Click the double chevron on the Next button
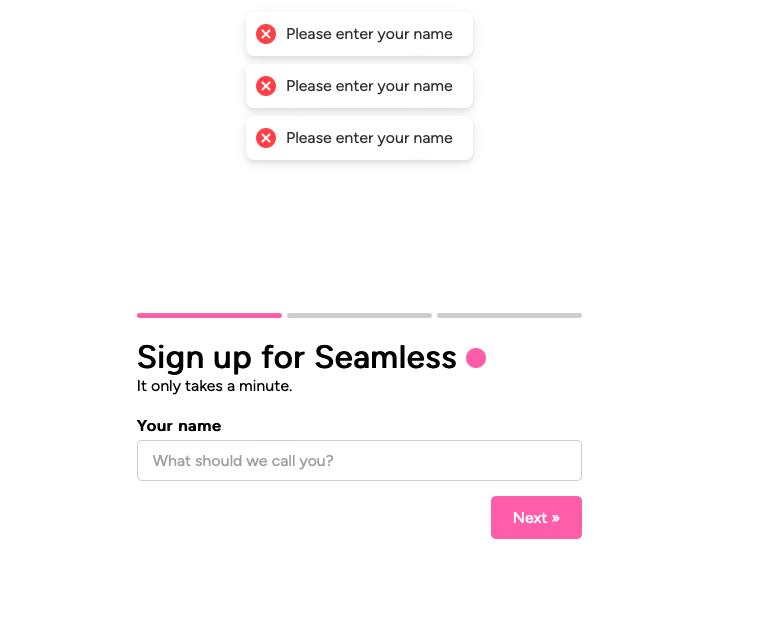 pos(556,518)
